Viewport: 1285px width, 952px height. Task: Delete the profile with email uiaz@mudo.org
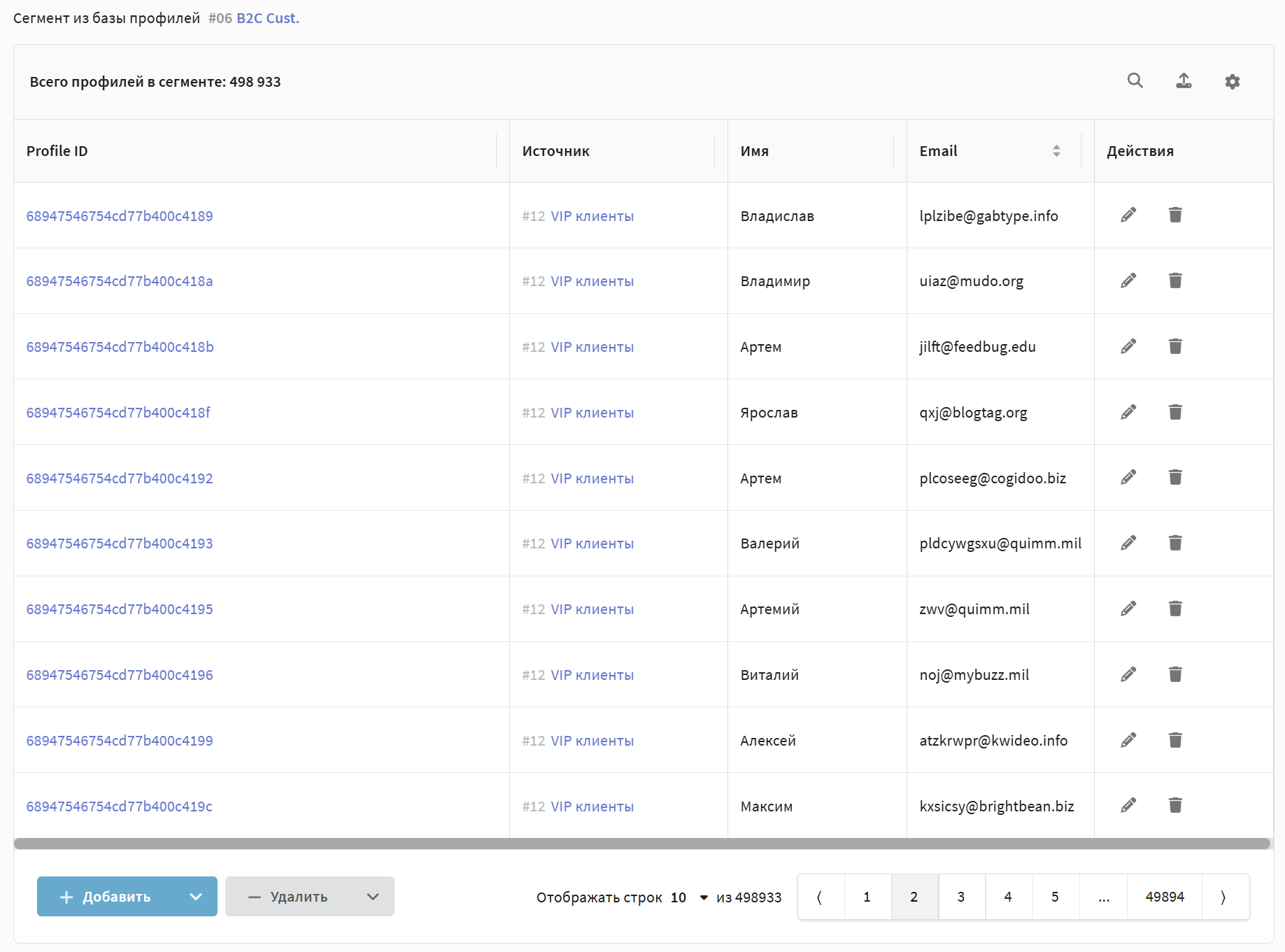pos(1175,280)
